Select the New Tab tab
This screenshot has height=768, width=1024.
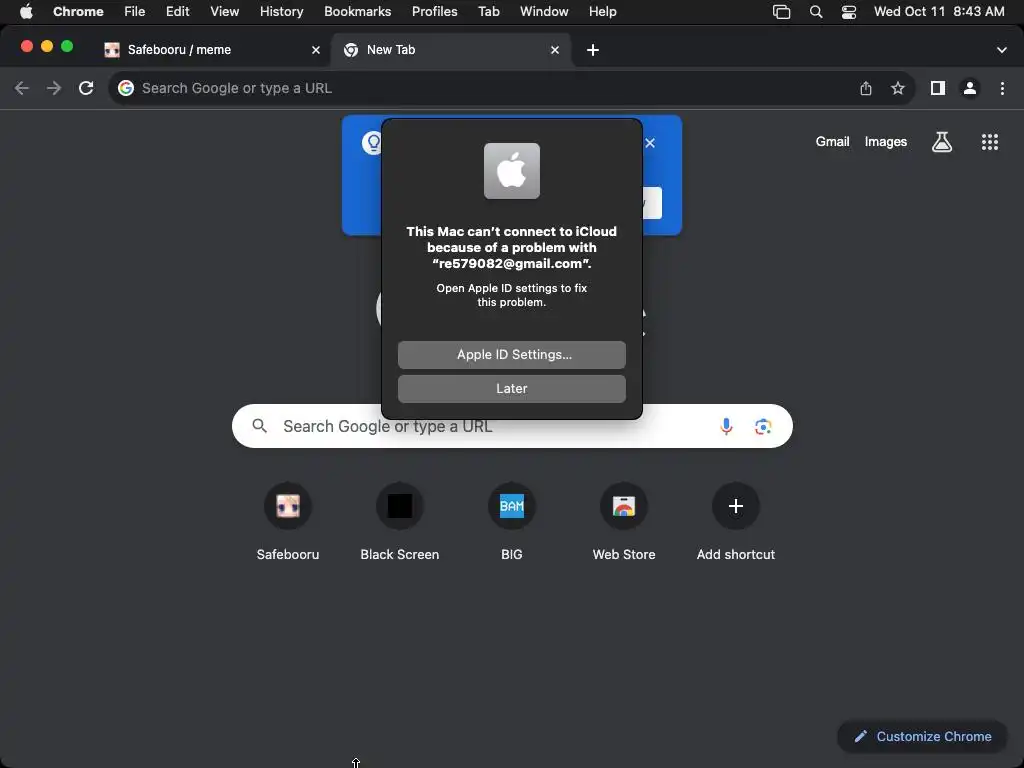point(451,50)
